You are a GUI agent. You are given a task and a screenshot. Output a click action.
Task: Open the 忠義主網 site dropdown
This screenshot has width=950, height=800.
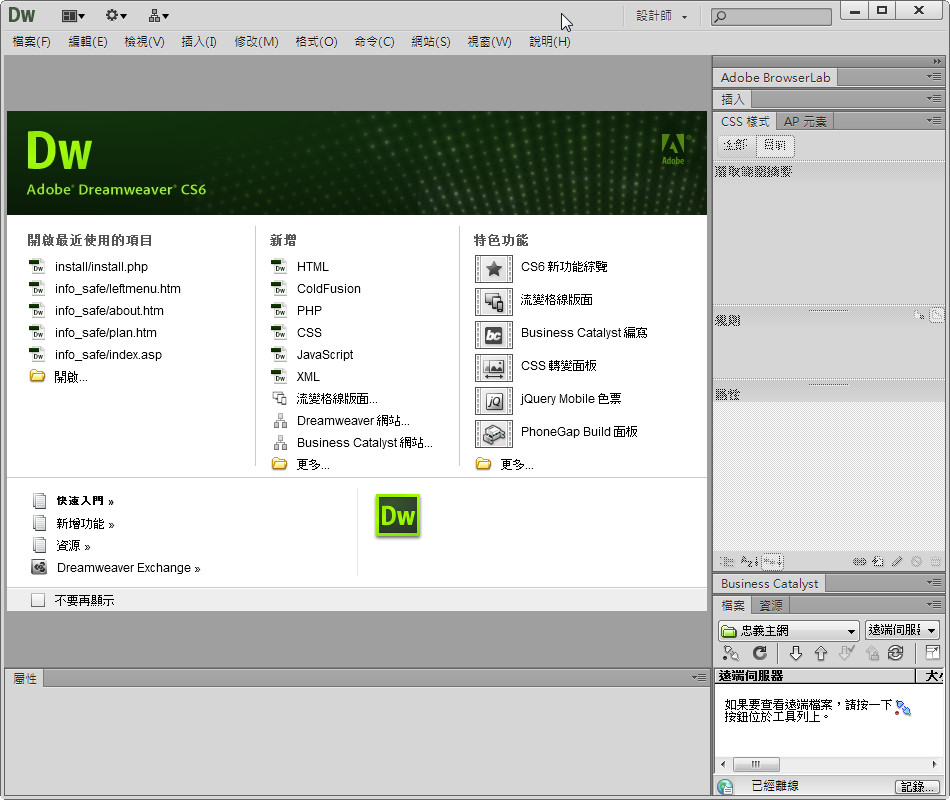(788, 631)
